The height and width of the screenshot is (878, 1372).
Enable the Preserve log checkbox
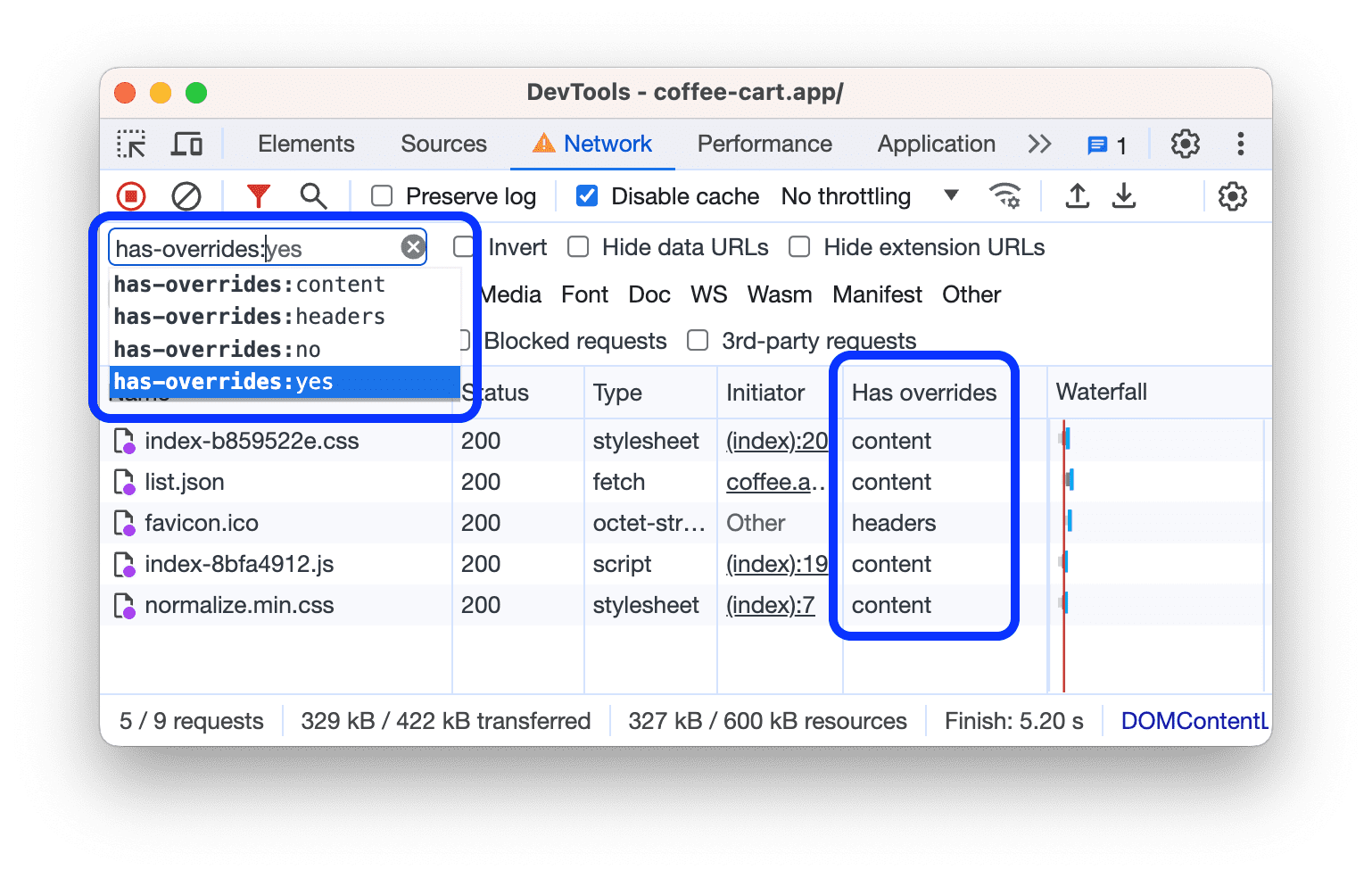coord(382,196)
